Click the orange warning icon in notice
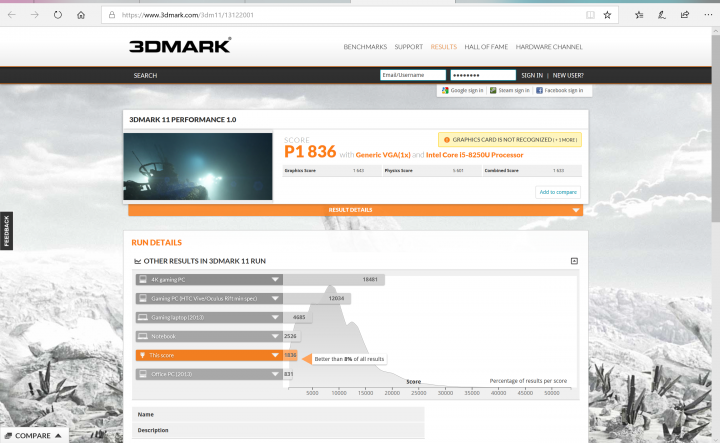Screen dimensions: 720x443 (x=446, y=140)
